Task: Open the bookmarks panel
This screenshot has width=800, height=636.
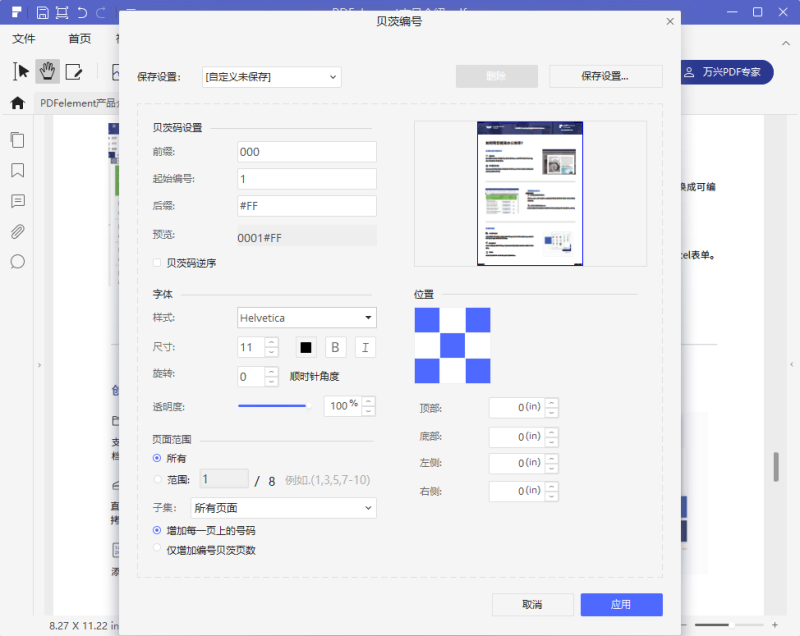Action: pyautogui.click(x=16, y=171)
